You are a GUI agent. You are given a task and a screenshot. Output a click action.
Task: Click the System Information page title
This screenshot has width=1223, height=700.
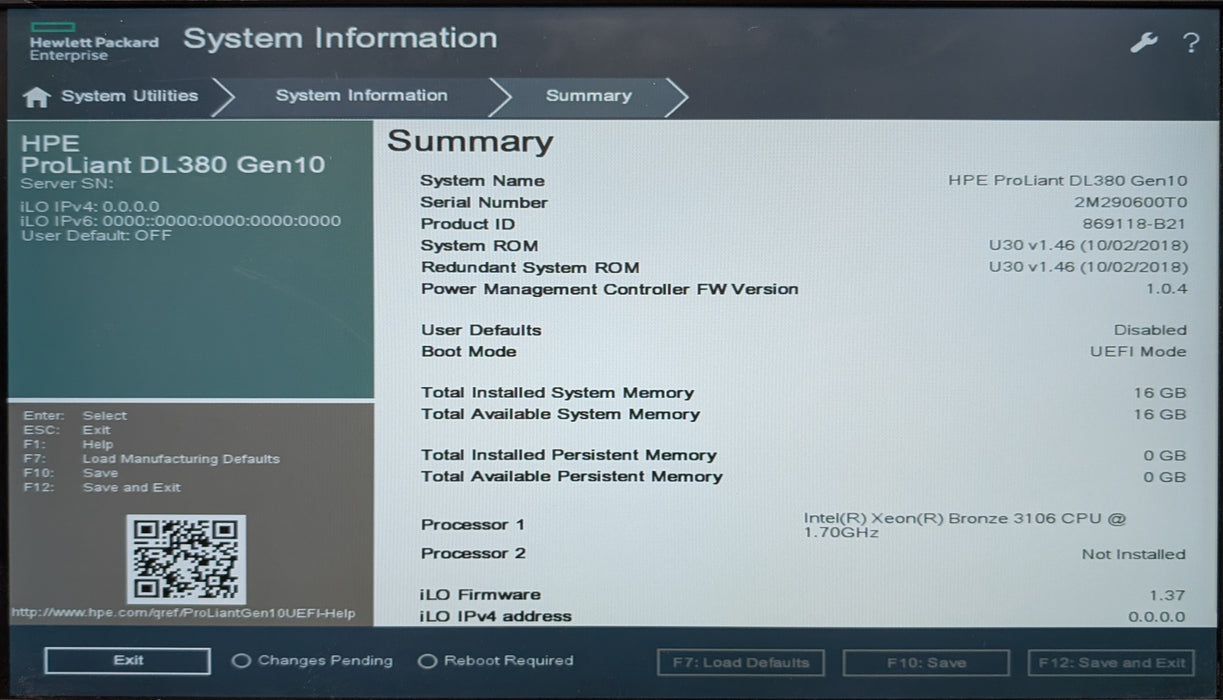(340, 39)
